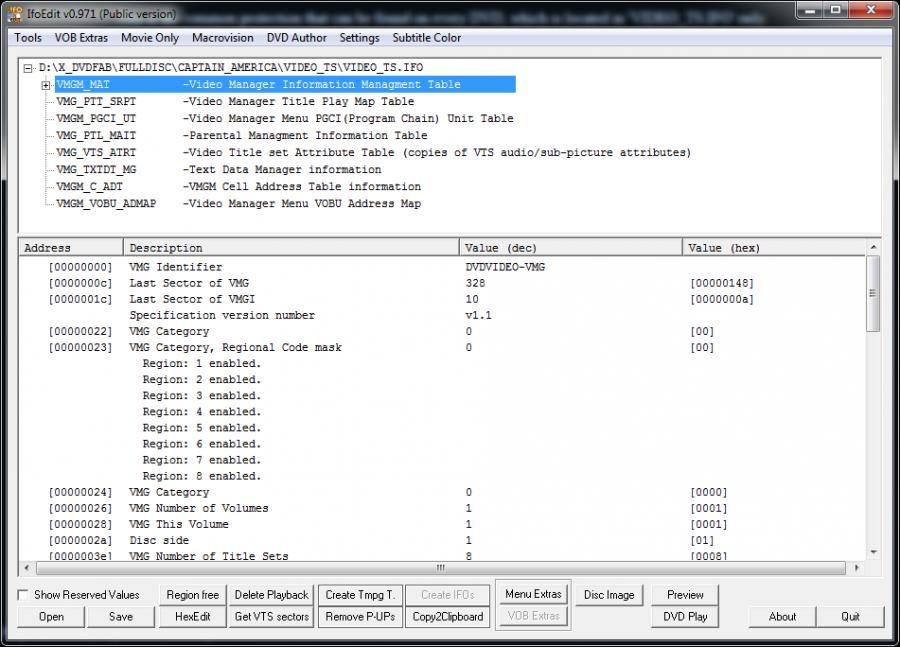Click the IfoEdit application icon in title bar
This screenshot has width=900, height=647.
pos(15,13)
